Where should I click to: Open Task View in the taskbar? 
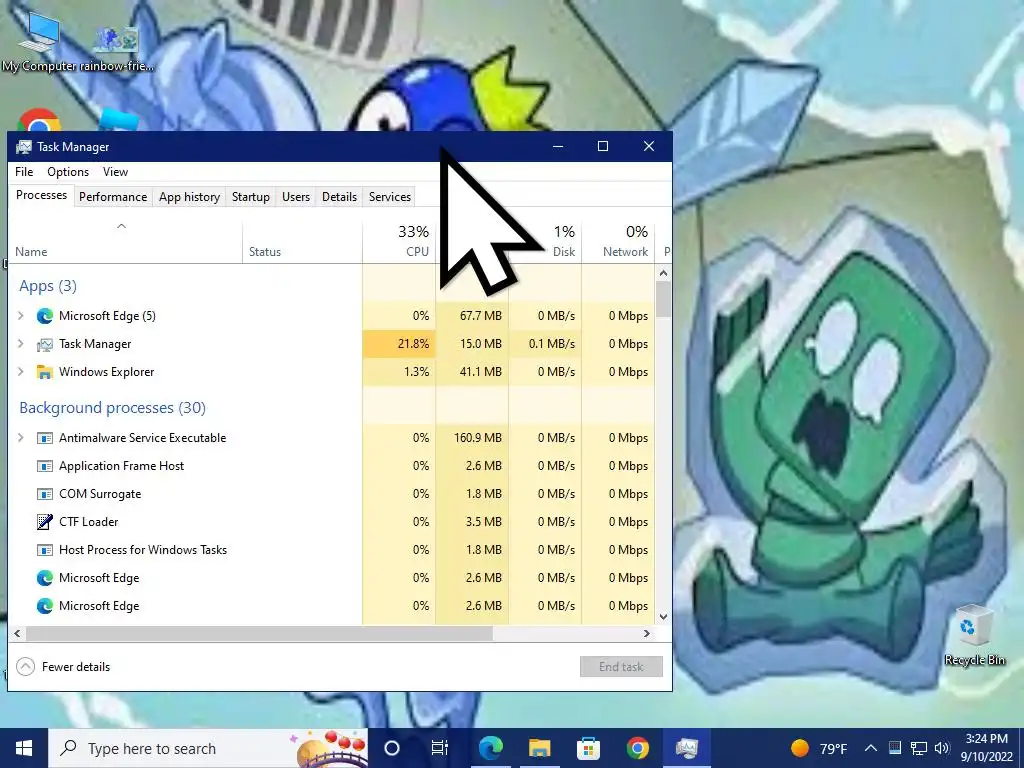[440, 748]
